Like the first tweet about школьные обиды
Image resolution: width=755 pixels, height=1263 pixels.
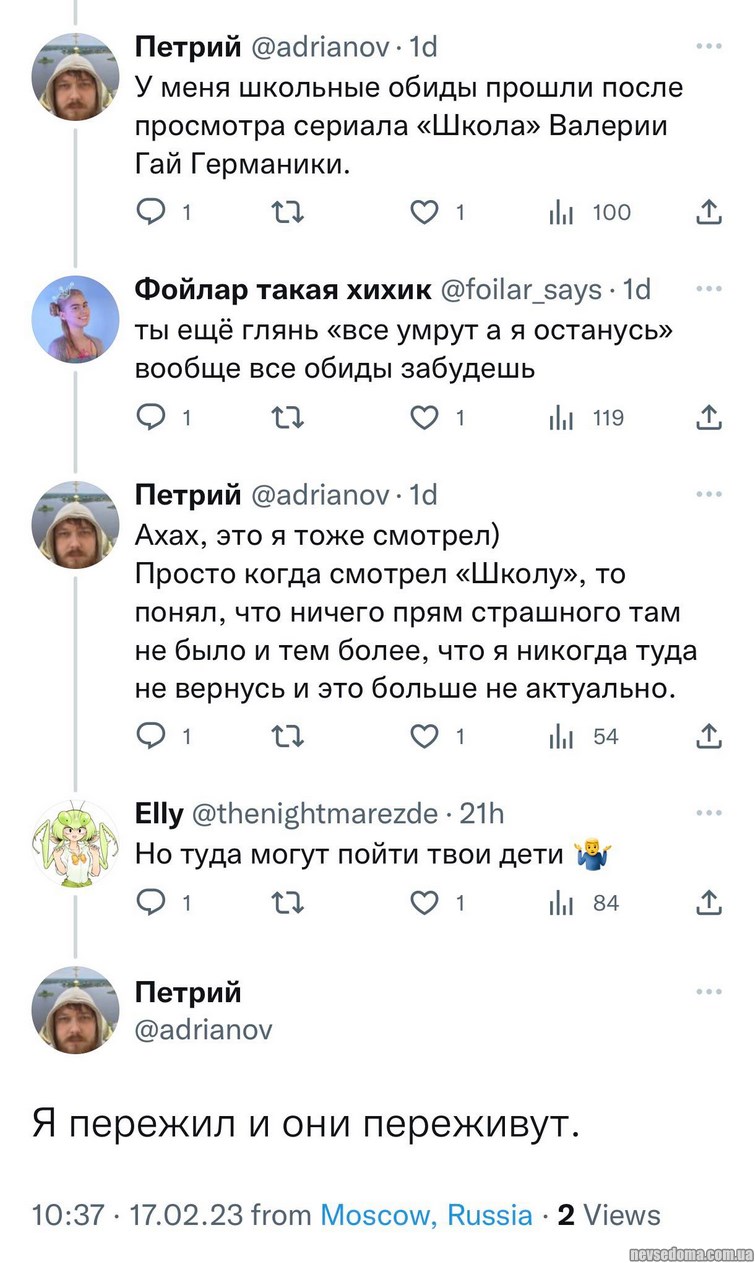click(x=425, y=211)
